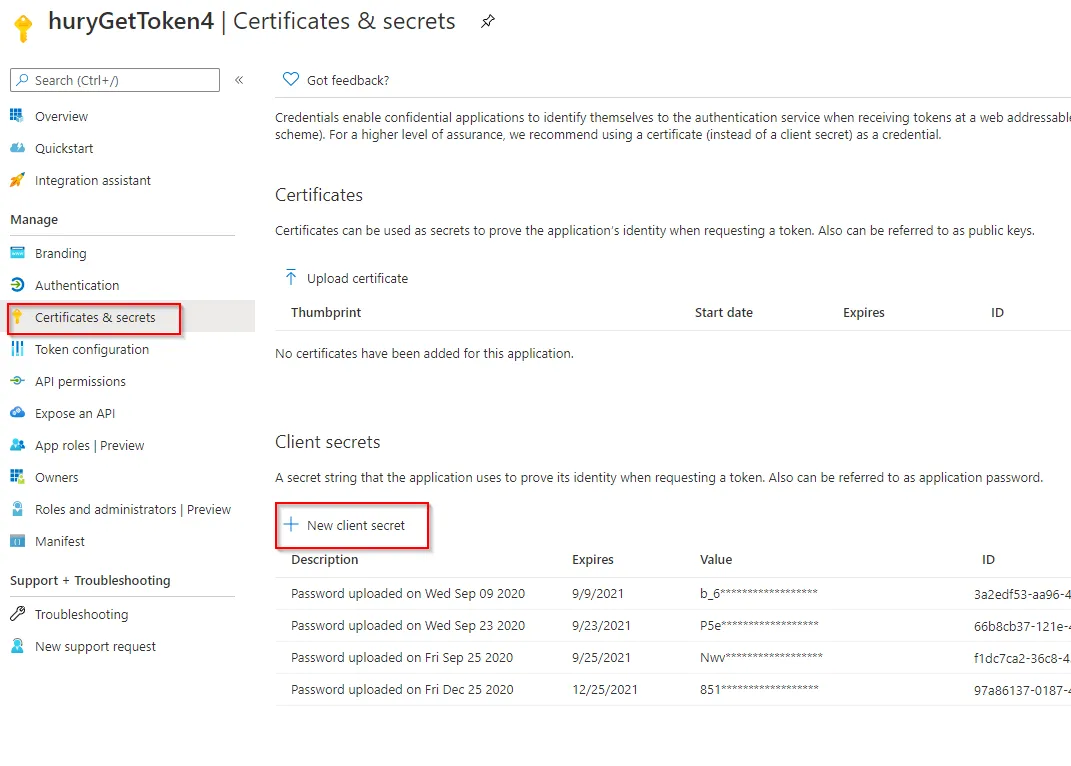Viewport: 1071px width, 766px height.
Task: Open API permissions page
Action: point(81,381)
